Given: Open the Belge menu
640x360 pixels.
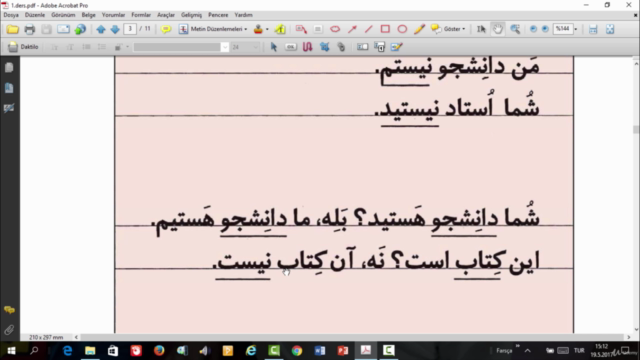Looking at the screenshot, I should [x=89, y=15].
